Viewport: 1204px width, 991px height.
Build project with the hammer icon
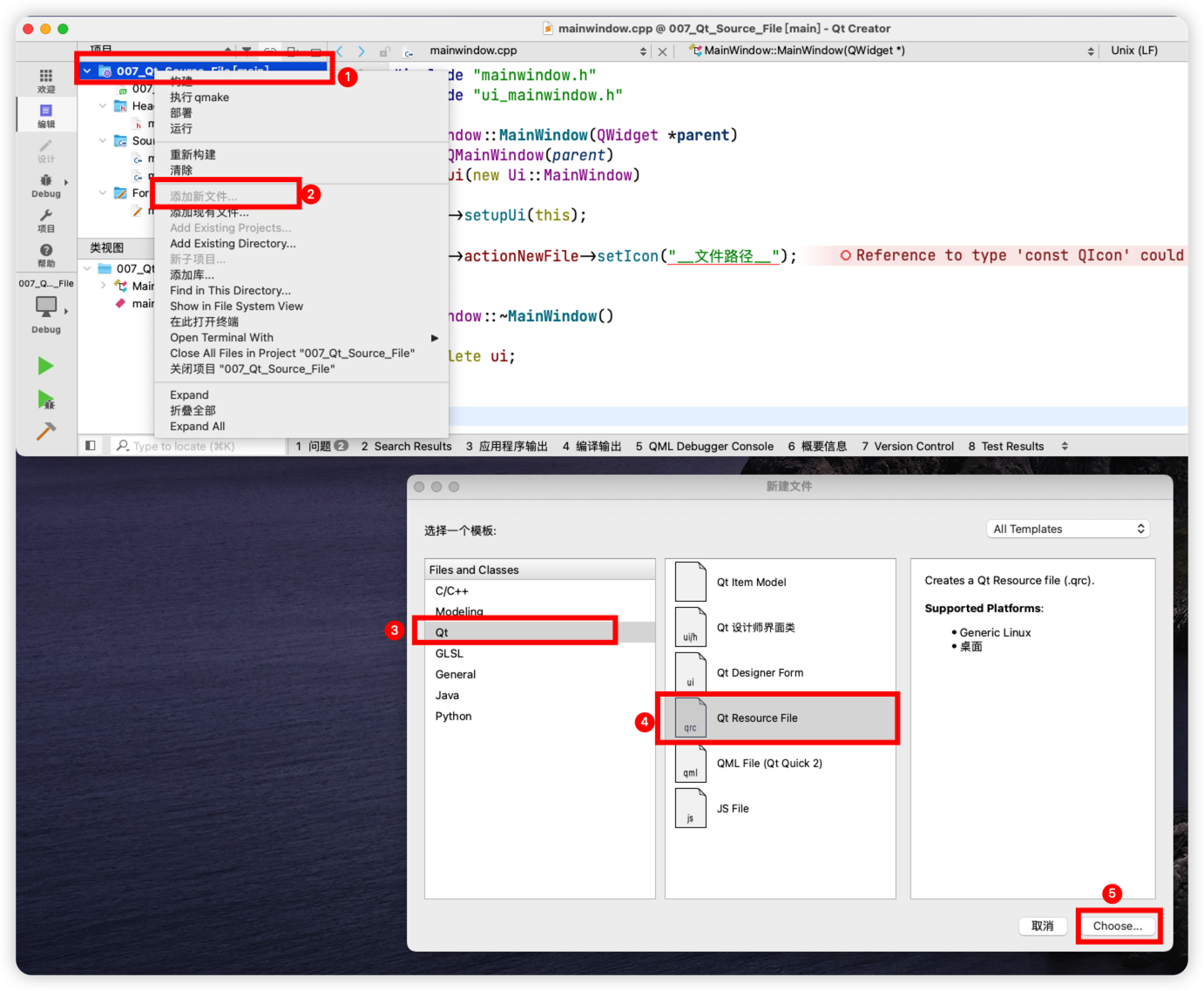(x=46, y=431)
